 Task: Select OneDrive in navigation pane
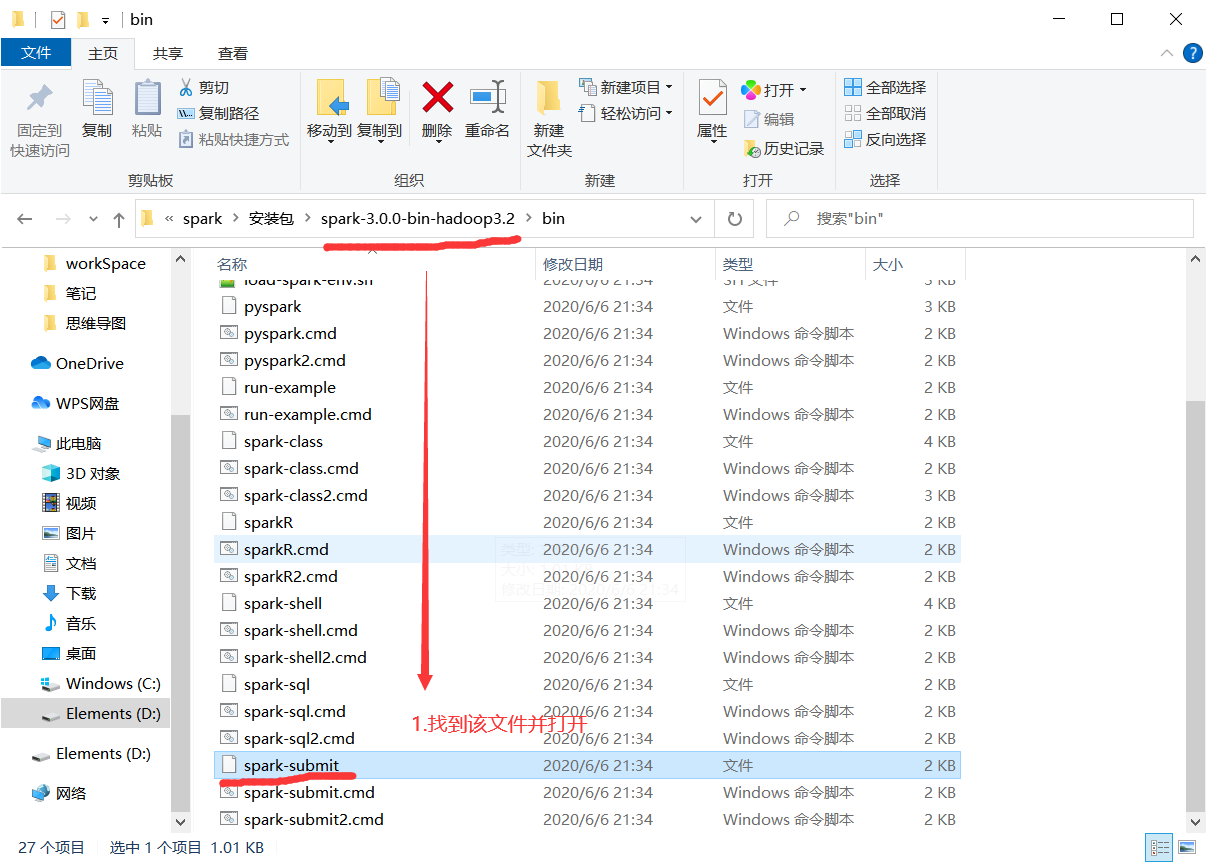pyautogui.click(x=78, y=364)
